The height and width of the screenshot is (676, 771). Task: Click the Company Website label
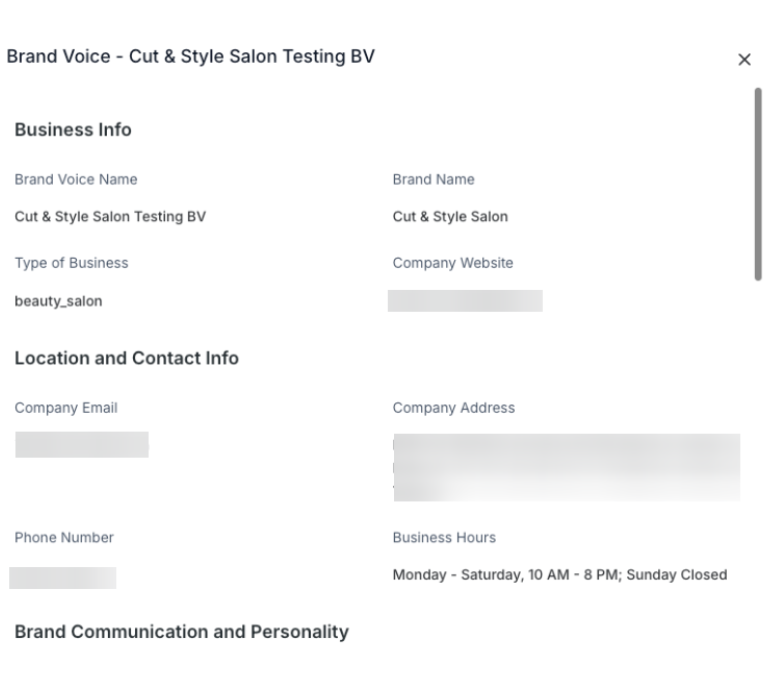pos(452,263)
